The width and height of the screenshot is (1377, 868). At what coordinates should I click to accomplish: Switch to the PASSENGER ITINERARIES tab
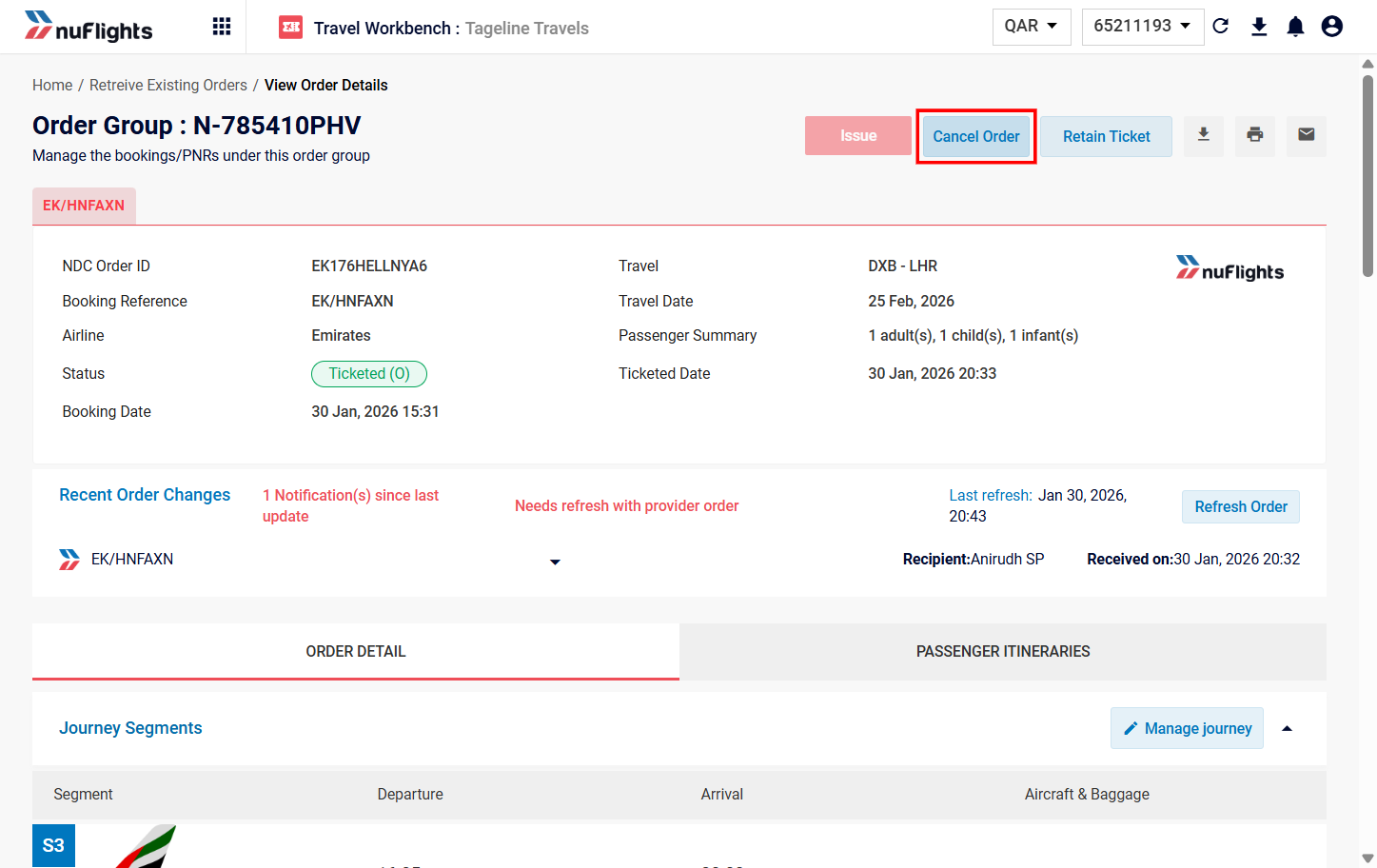1003,651
